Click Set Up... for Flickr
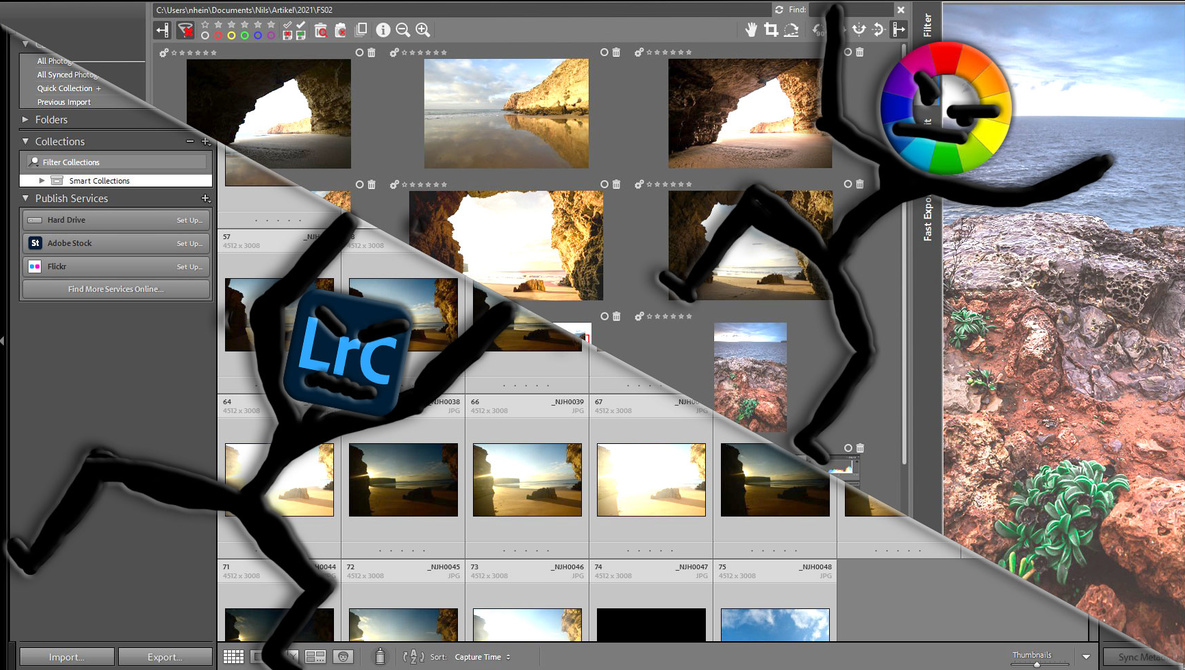 [190, 267]
